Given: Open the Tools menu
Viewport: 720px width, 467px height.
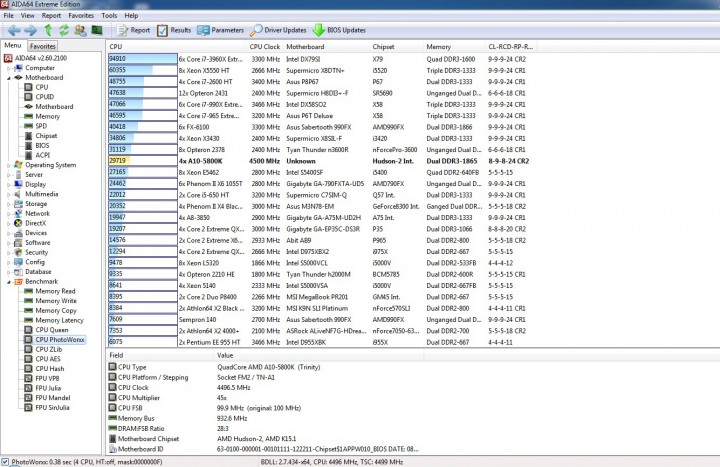Looking at the screenshot, I should coord(109,16).
